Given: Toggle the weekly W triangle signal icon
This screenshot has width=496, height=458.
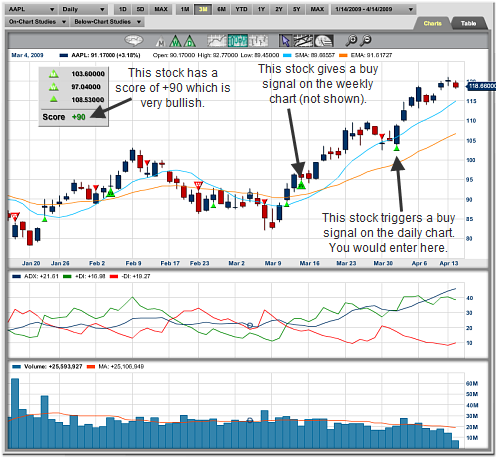Looking at the screenshot, I should tap(175, 41).
